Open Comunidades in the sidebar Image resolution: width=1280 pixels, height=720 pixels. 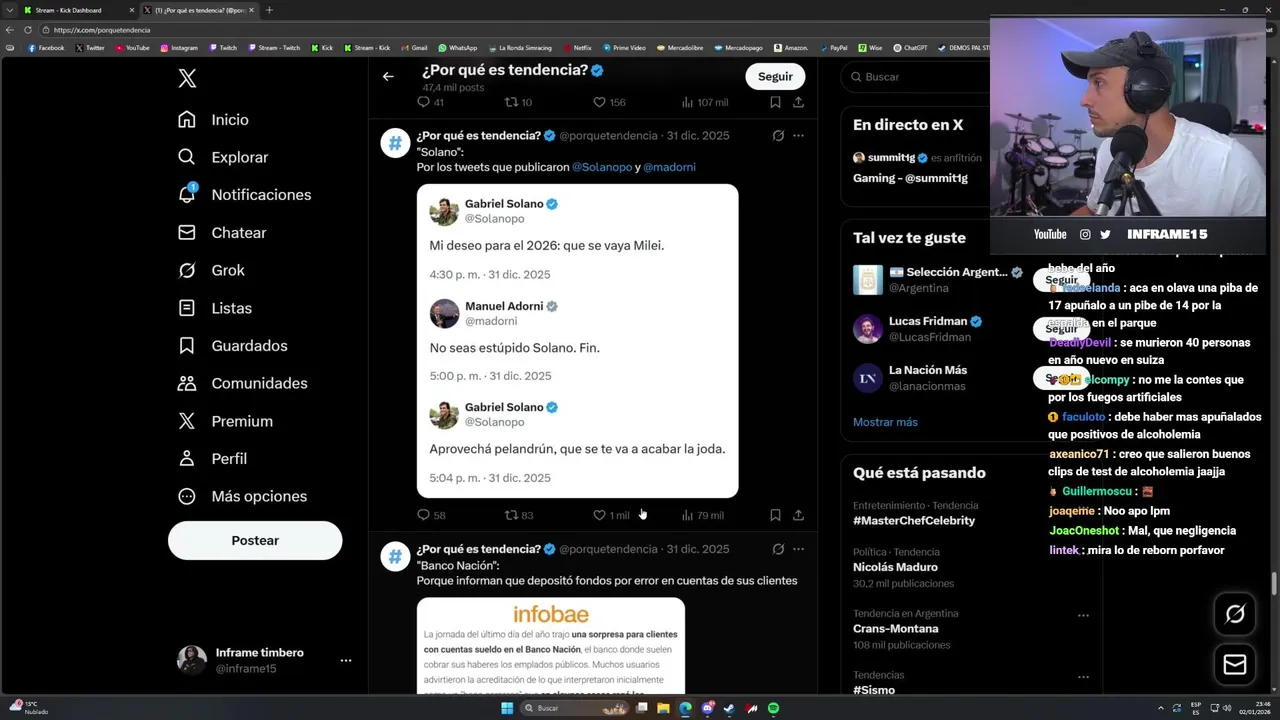click(x=242, y=384)
